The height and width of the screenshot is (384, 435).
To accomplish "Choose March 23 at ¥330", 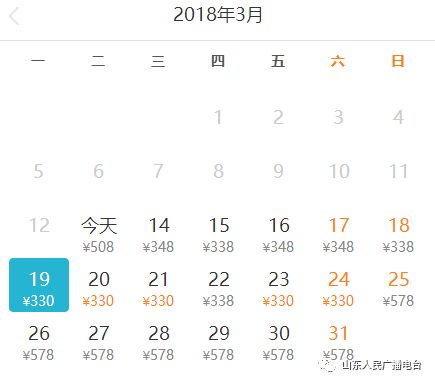I will [279, 288].
